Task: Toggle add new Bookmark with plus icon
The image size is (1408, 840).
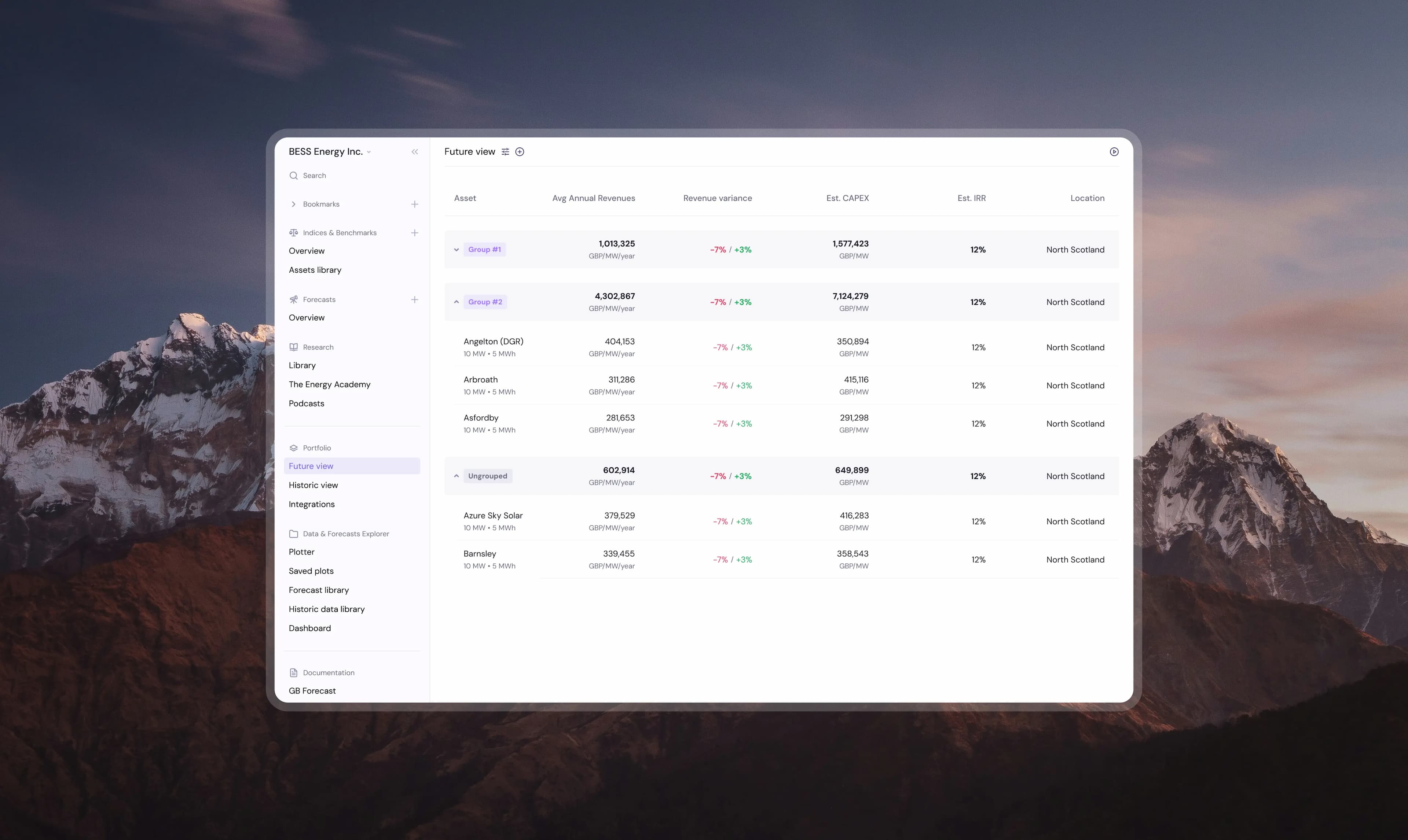Action: tap(414, 204)
